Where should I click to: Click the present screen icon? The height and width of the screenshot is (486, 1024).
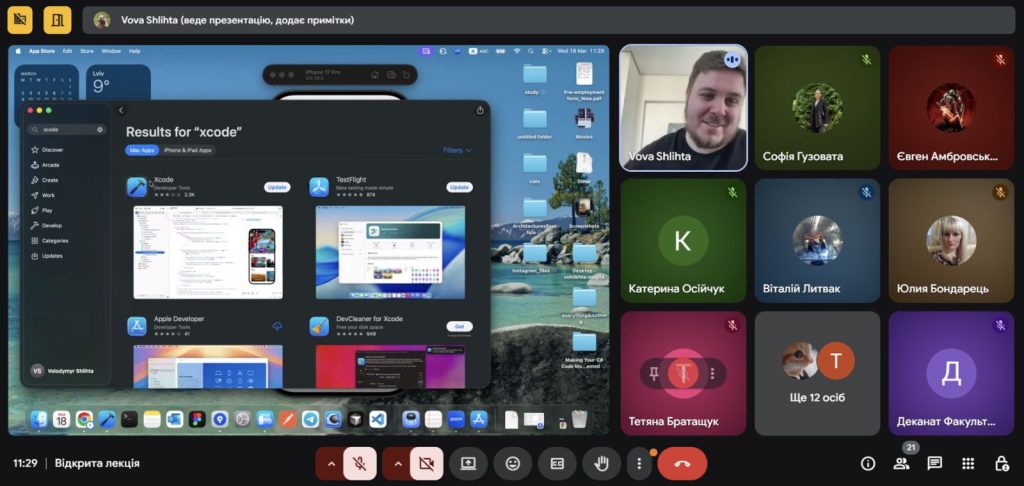(467, 463)
